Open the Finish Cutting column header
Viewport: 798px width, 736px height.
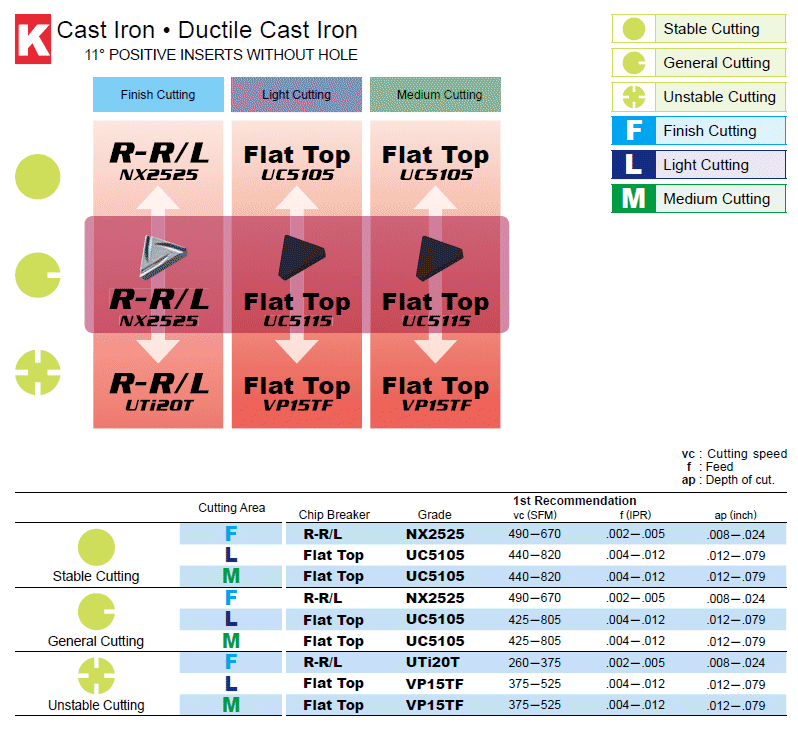pyautogui.click(x=158, y=95)
